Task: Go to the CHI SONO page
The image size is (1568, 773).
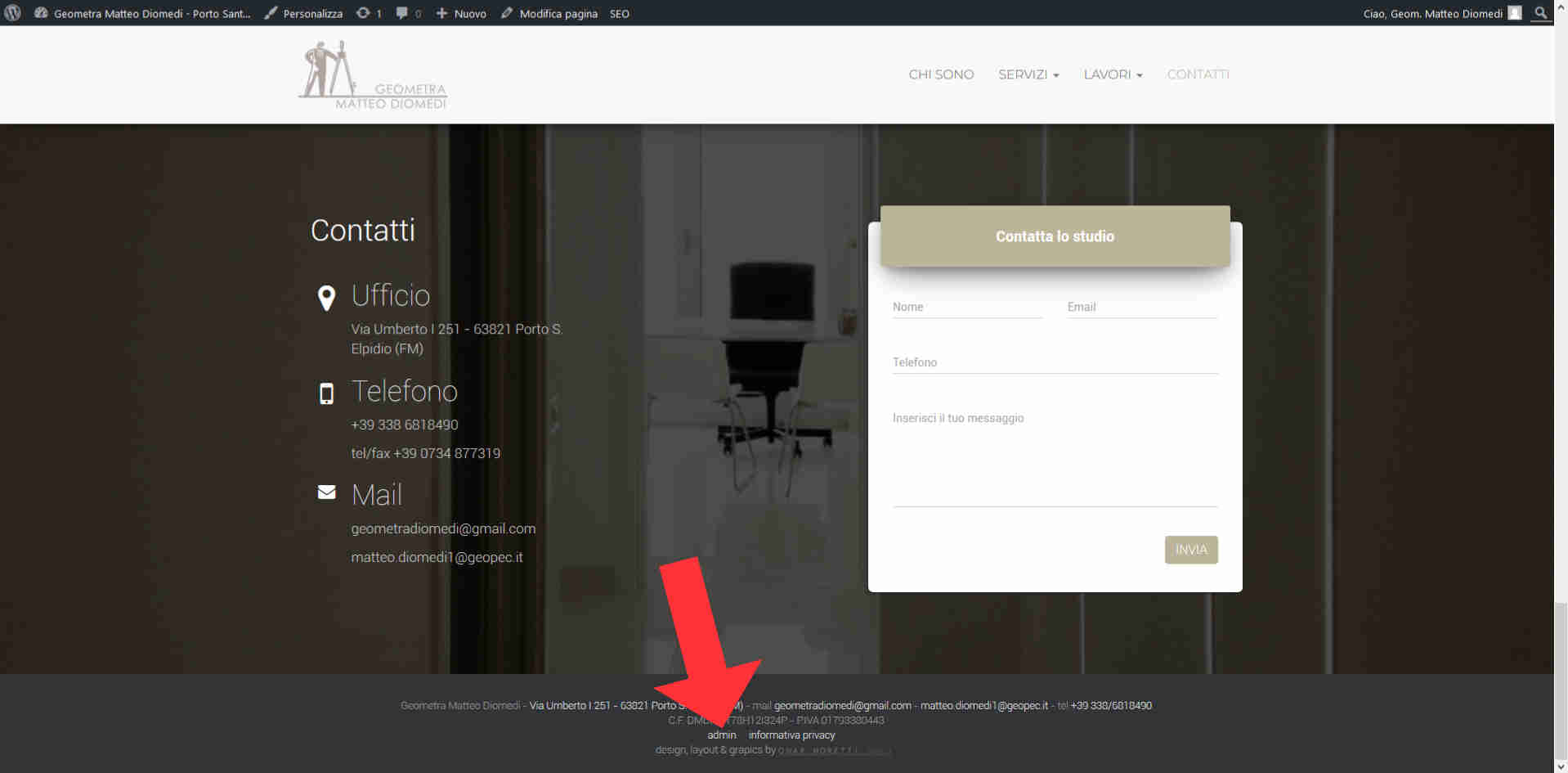Action: pos(941,74)
